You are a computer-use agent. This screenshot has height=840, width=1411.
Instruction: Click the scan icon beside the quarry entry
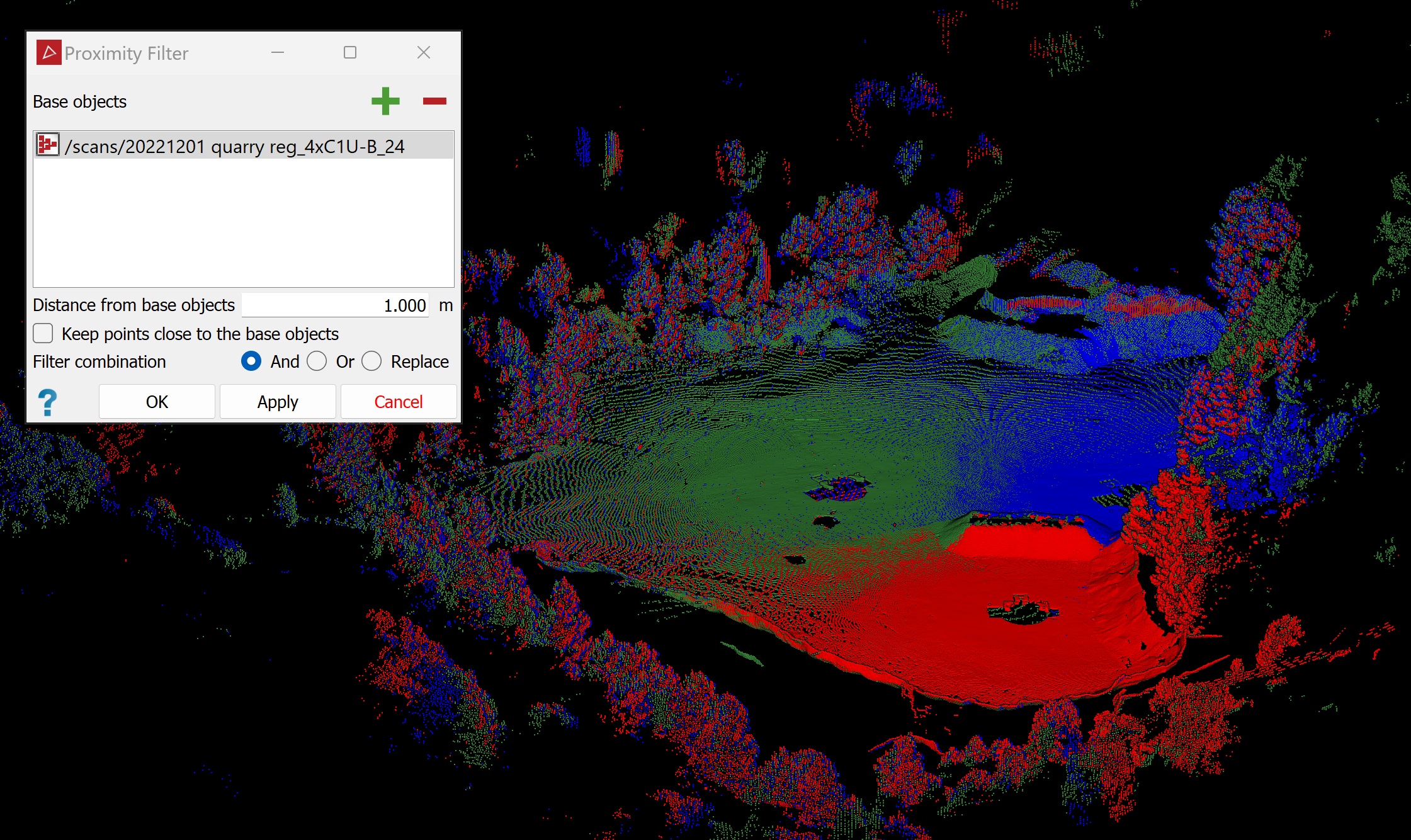tap(48, 145)
